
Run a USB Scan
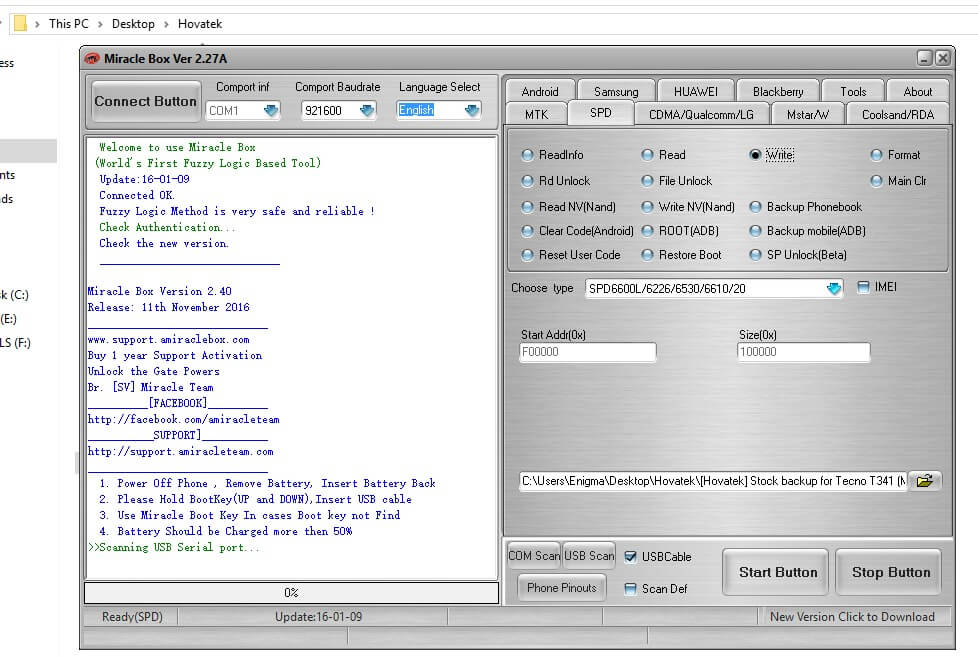coord(588,555)
